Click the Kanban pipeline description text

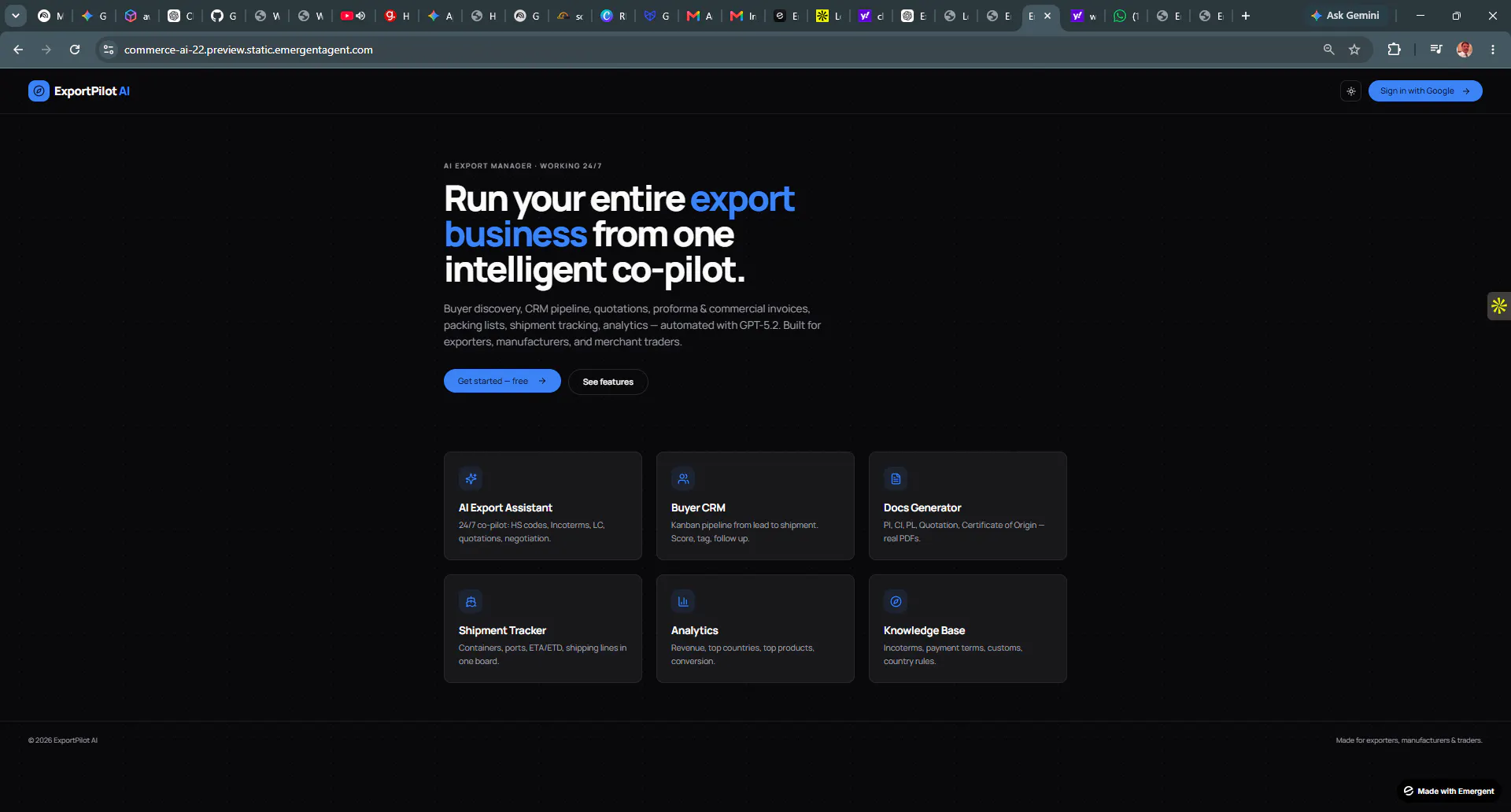coord(744,532)
